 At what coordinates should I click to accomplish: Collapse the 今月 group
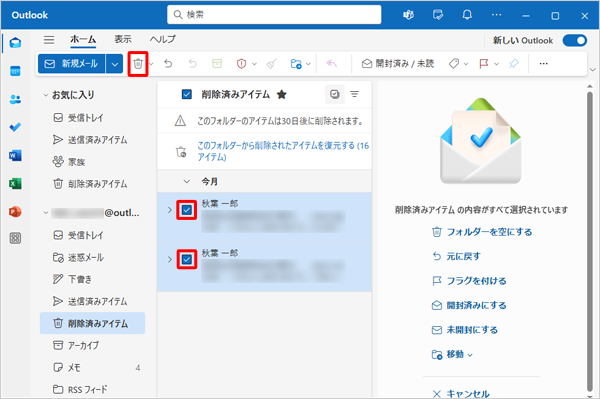[187, 181]
